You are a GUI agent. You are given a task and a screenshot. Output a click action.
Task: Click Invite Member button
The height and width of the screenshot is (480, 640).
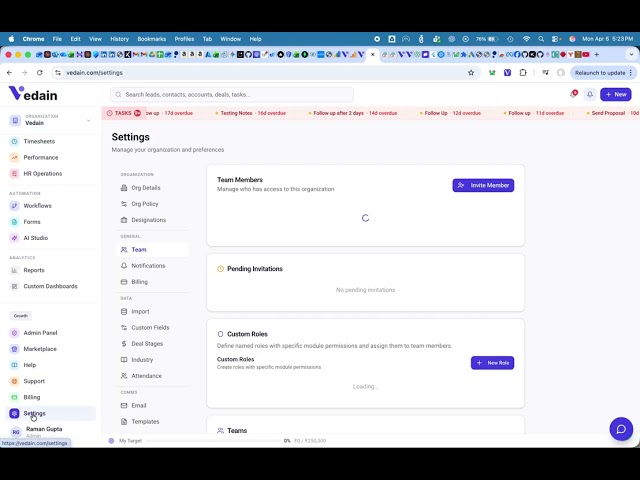point(483,185)
